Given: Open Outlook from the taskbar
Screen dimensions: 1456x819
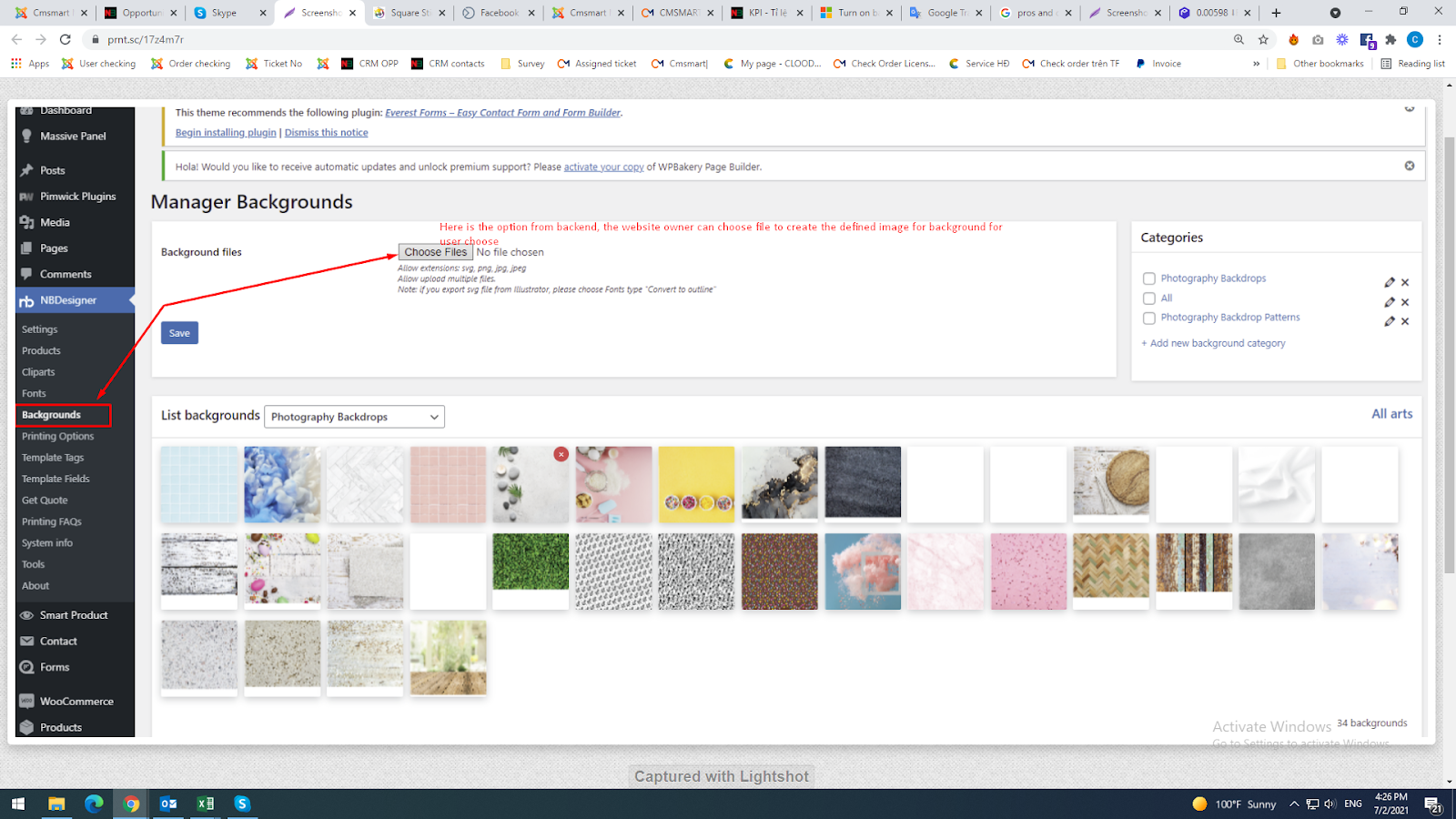Looking at the screenshot, I should coord(168,804).
